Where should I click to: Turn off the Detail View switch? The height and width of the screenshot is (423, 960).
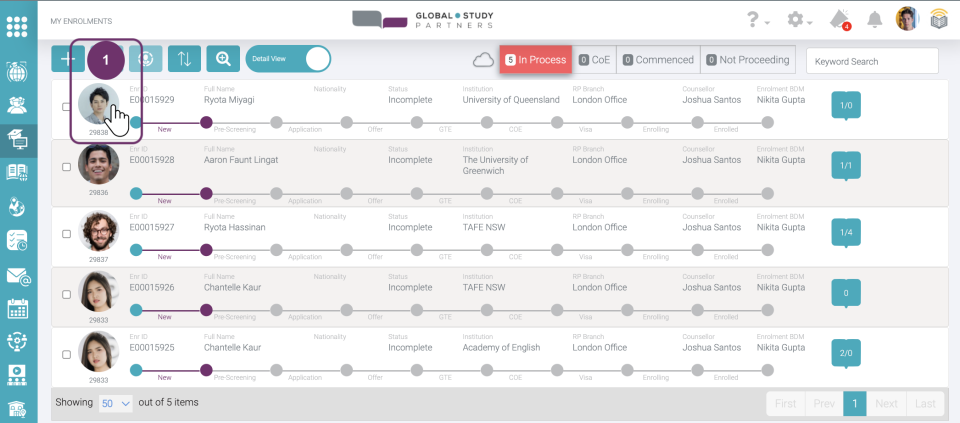coord(288,59)
